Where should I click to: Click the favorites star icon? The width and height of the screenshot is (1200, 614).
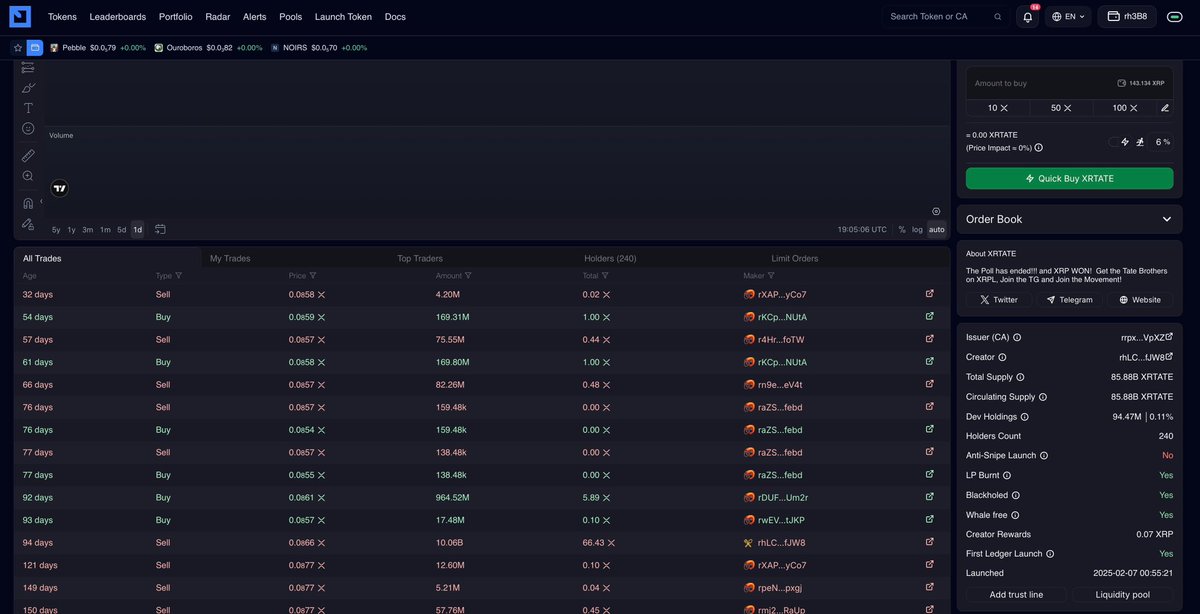[x=18, y=47]
